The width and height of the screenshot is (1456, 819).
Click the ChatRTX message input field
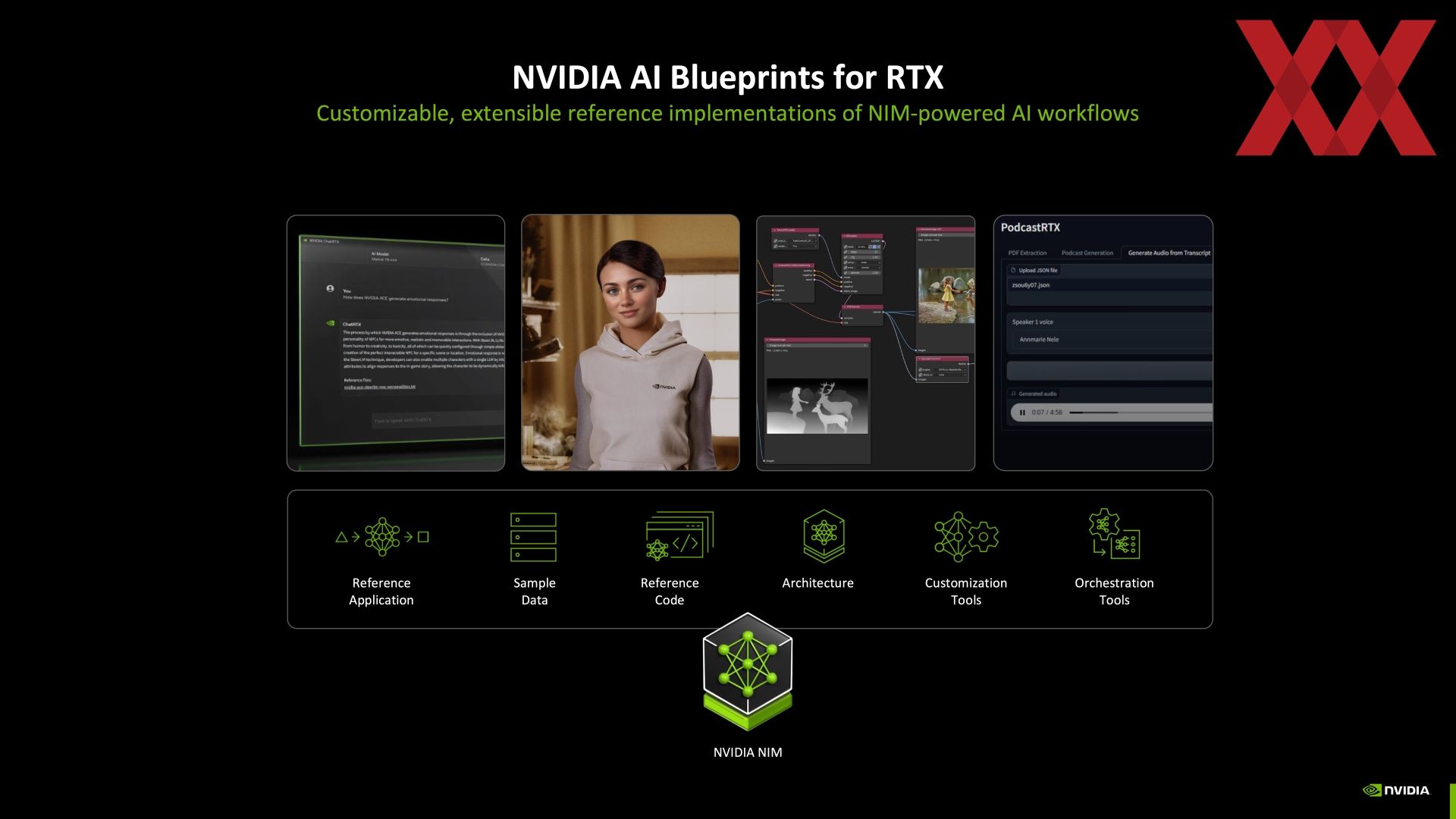(x=438, y=419)
